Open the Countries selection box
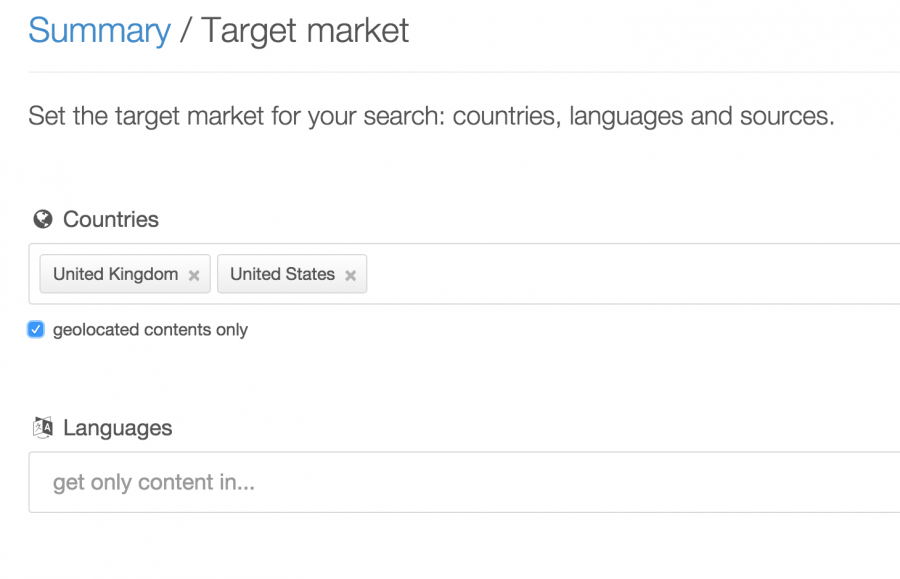The height and width of the screenshot is (579, 900). pos(630,274)
